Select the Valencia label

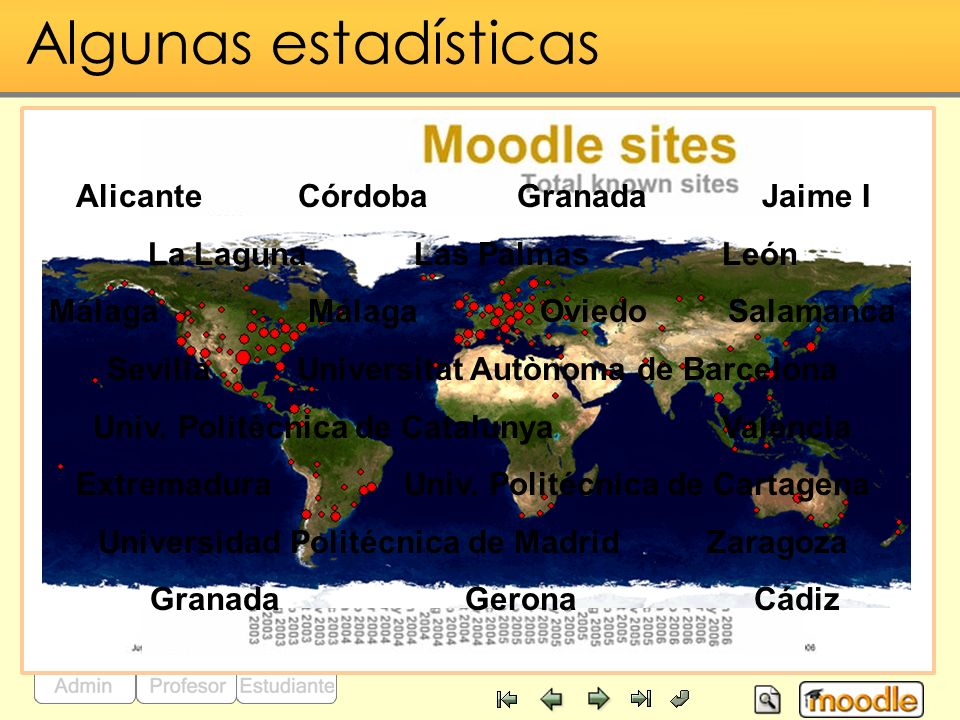(x=787, y=427)
